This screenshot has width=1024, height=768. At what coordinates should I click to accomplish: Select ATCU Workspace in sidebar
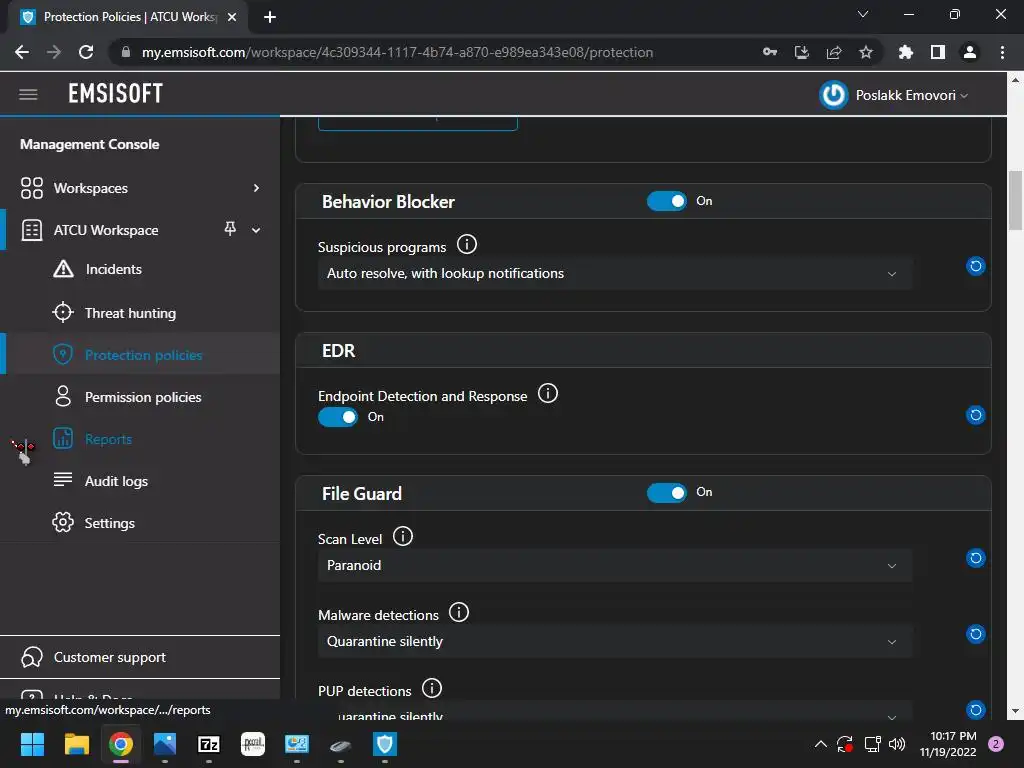tap(106, 230)
